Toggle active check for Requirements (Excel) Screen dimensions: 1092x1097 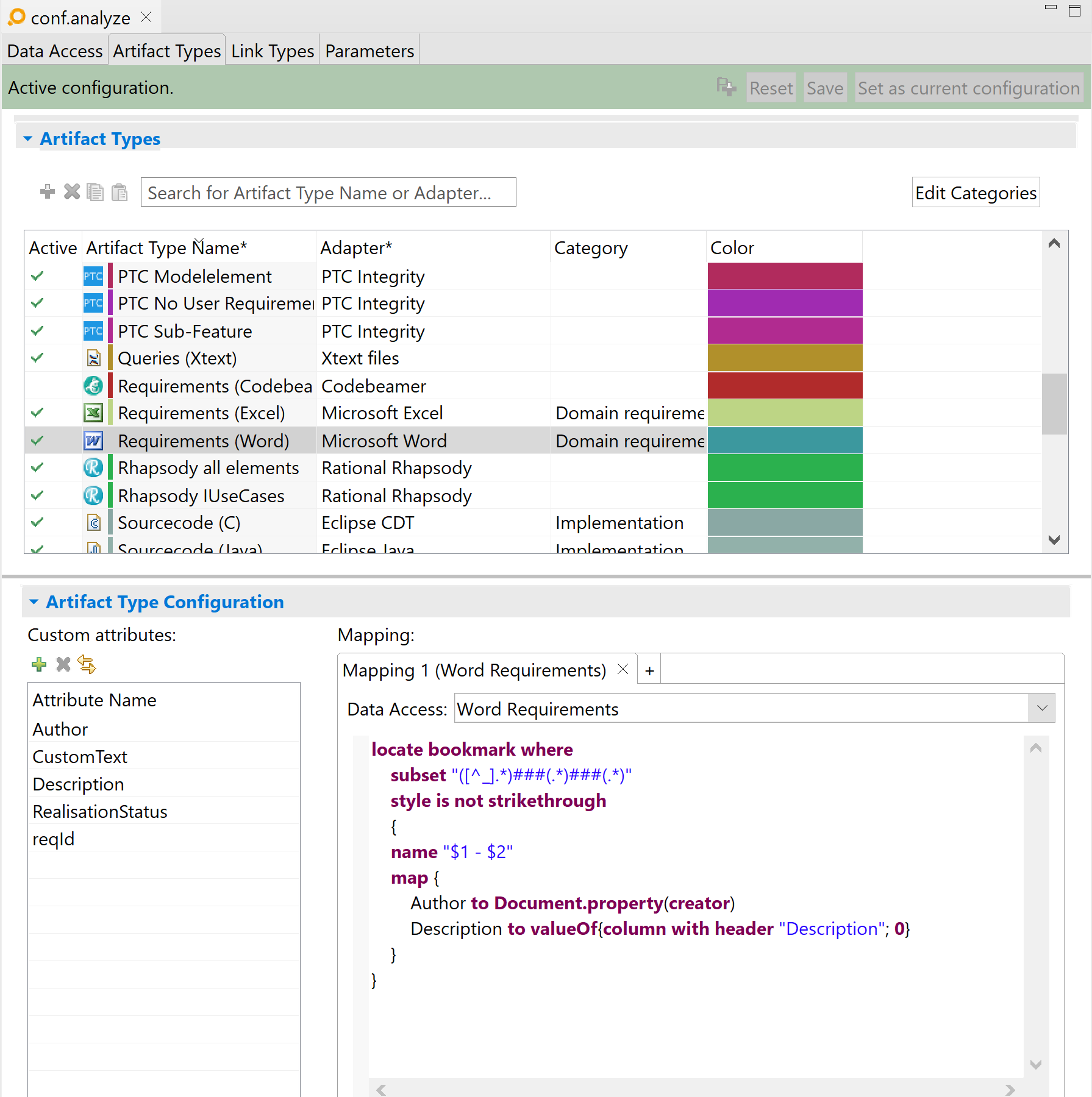(x=37, y=413)
